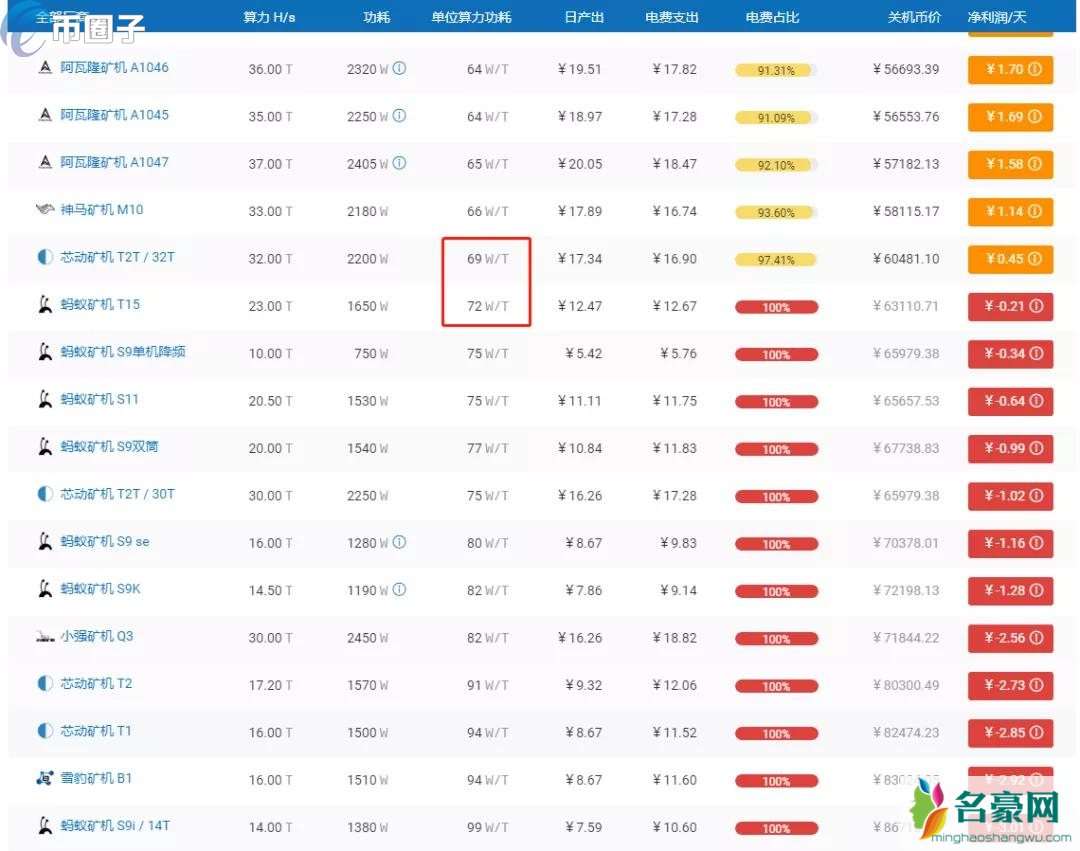Image resolution: width=1080 pixels, height=851 pixels.
Task: Click the info icon inside the ¥-0.21 profit badge
Action: pyautogui.click(x=1036, y=306)
